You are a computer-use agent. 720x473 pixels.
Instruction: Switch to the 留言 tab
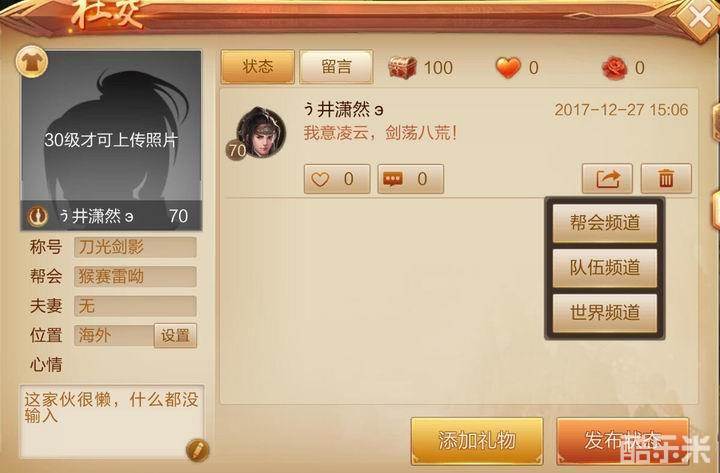pos(336,67)
